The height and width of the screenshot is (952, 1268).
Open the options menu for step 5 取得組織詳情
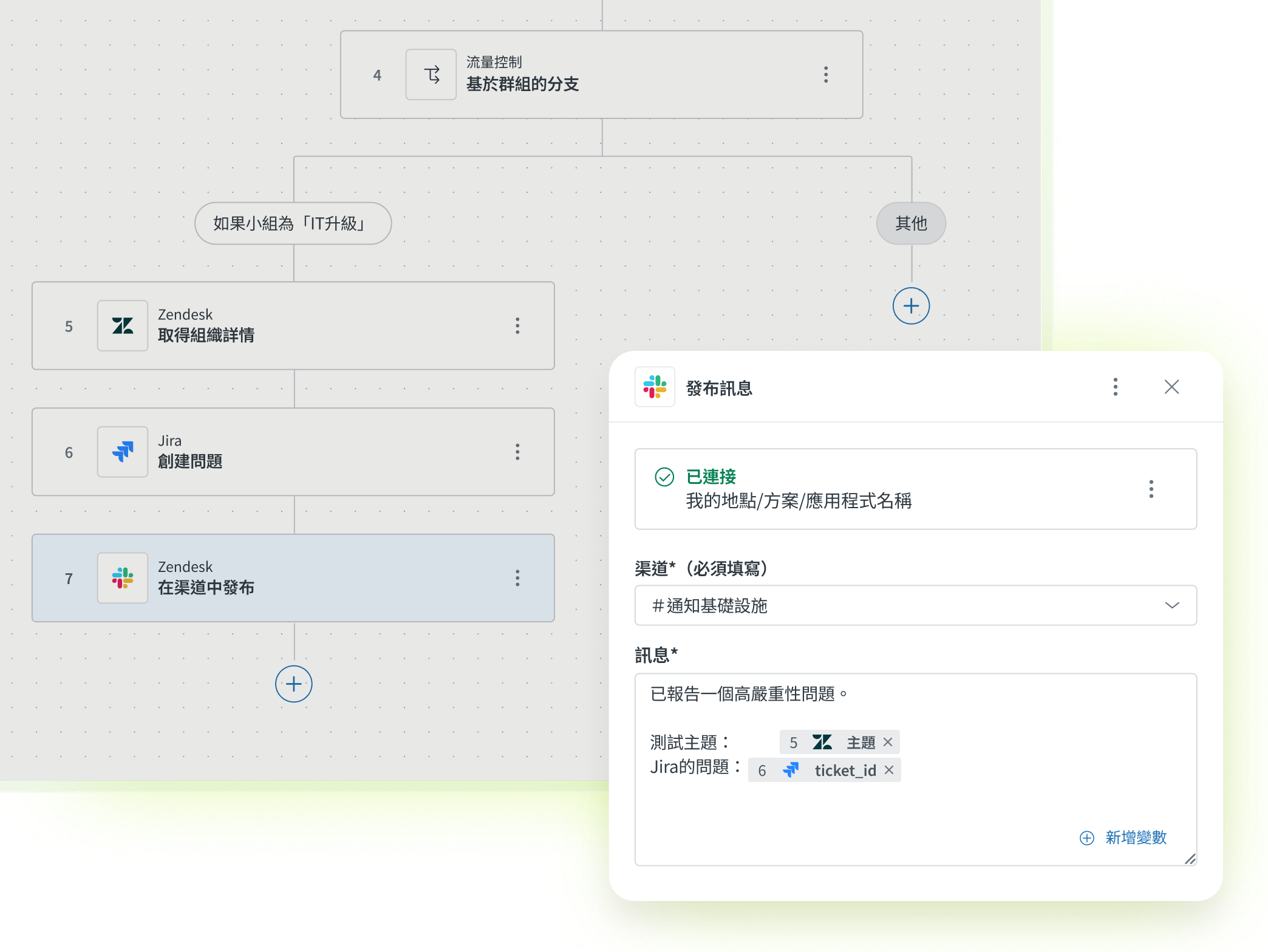[x=517, y=326]
